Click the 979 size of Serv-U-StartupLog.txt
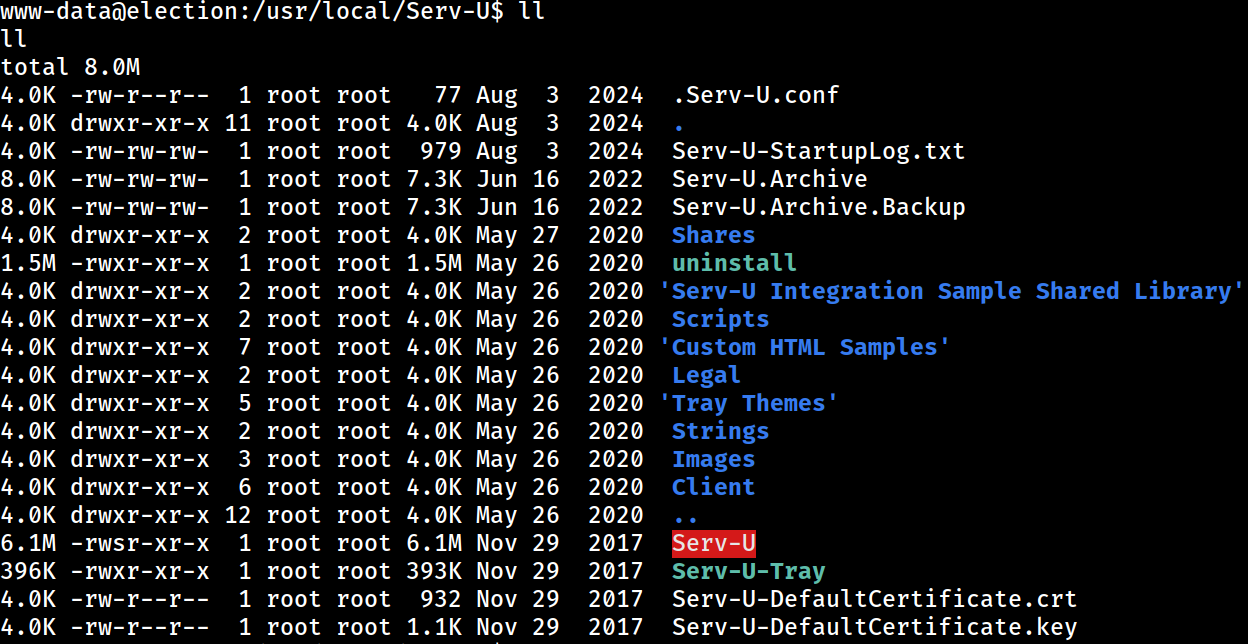Screen dimensions: 1248x644 [x=440, y=151]
